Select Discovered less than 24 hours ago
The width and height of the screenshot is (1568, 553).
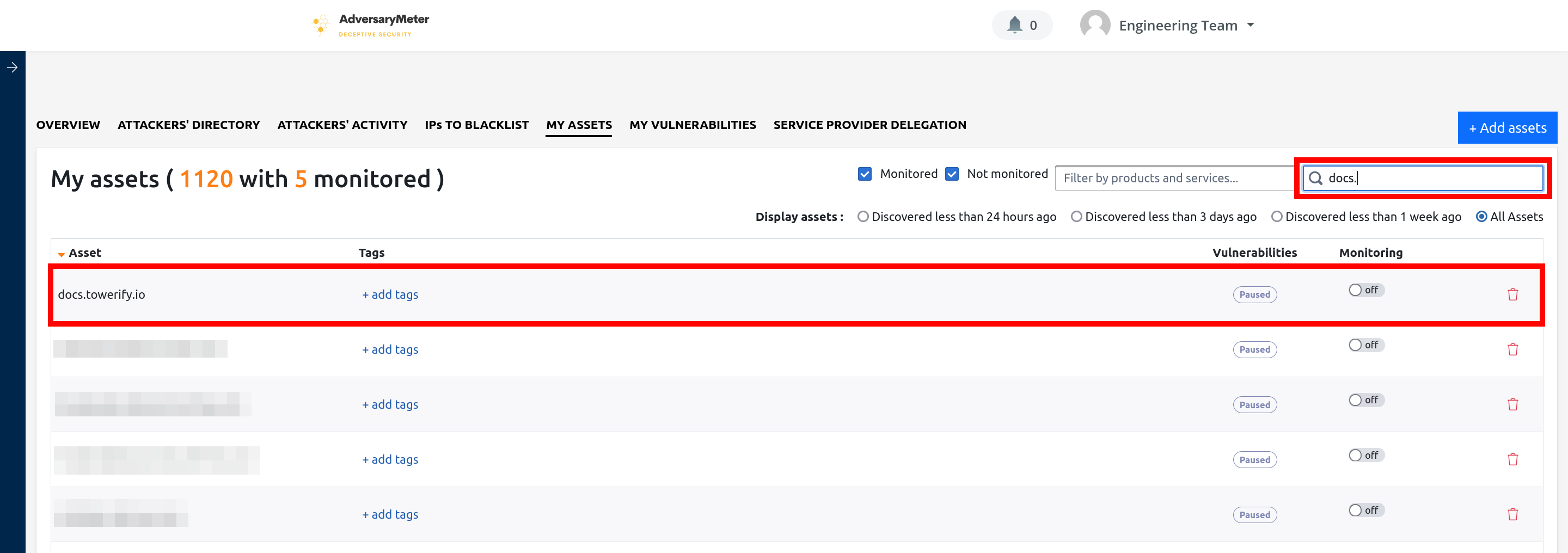[x=863, y=217]
